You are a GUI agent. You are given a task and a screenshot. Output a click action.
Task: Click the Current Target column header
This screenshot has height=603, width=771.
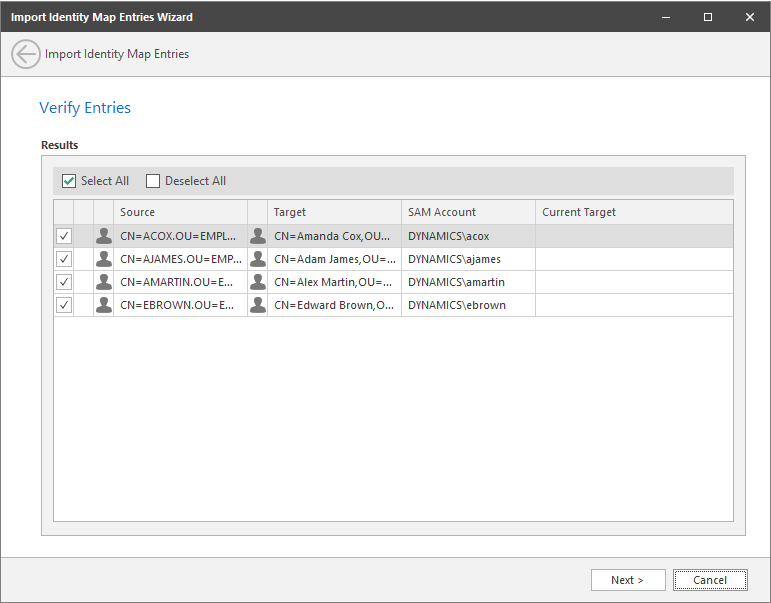pyautogui.click(x=632, y=212)
